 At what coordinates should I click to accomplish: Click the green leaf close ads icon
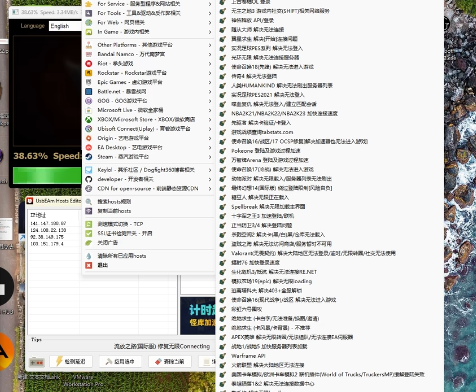89,243
